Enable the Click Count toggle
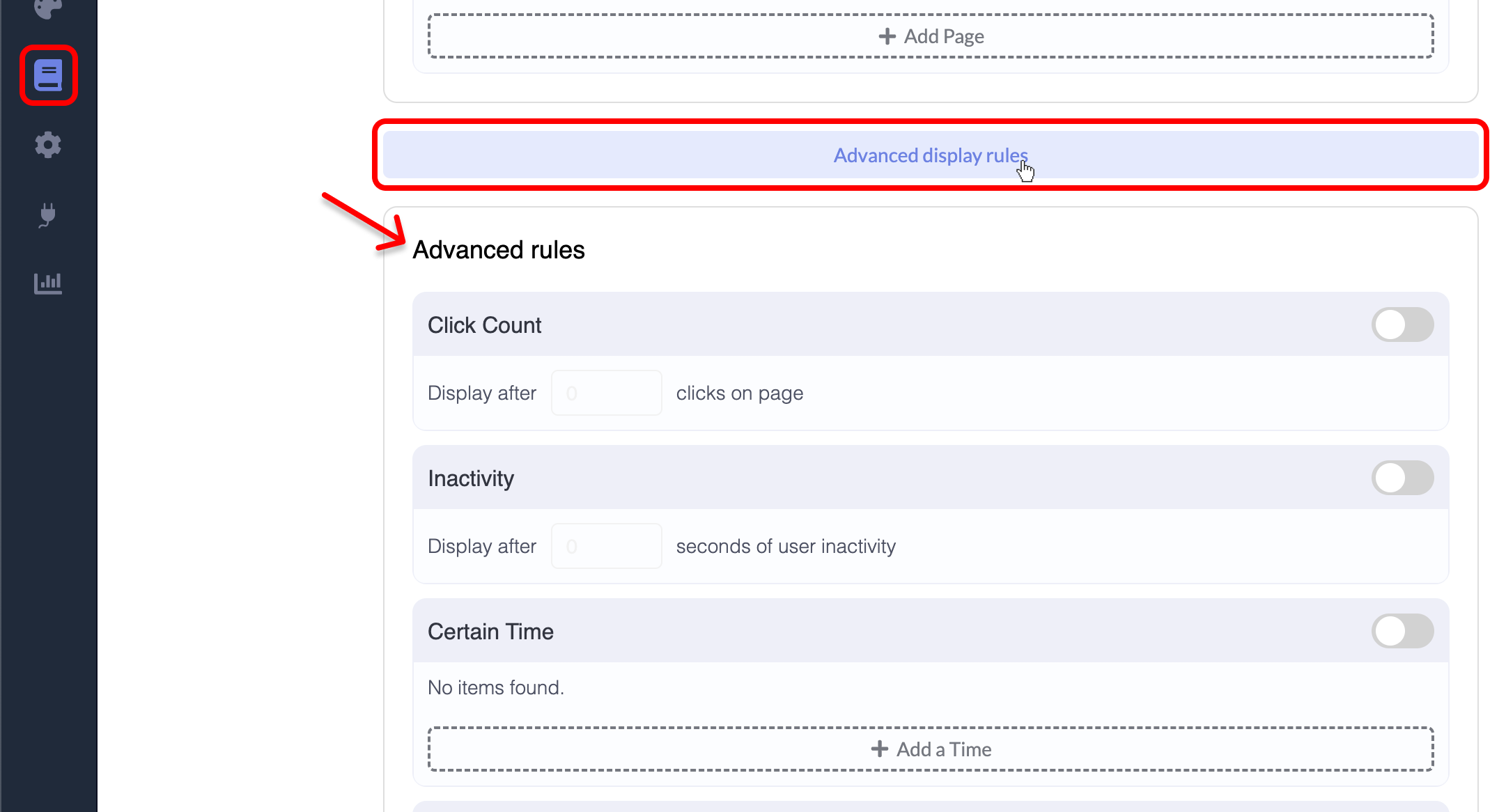The height and width of the screenshot is (812, 1506). point(1403,324)
